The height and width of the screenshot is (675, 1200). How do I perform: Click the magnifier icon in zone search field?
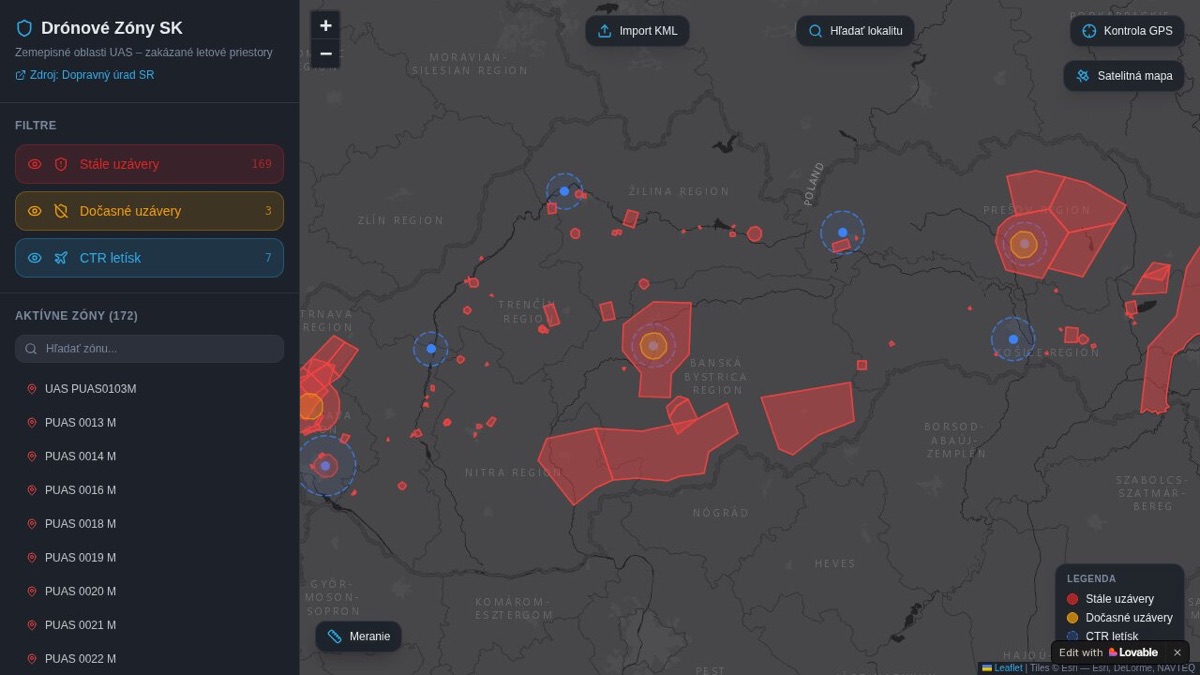31,349
